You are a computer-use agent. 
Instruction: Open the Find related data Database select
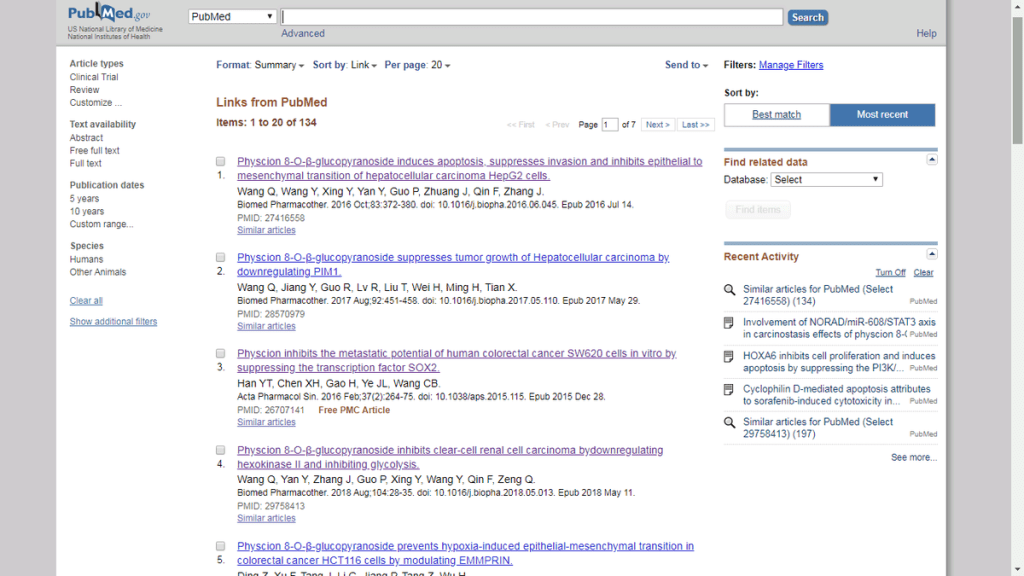tap(826, 180)
